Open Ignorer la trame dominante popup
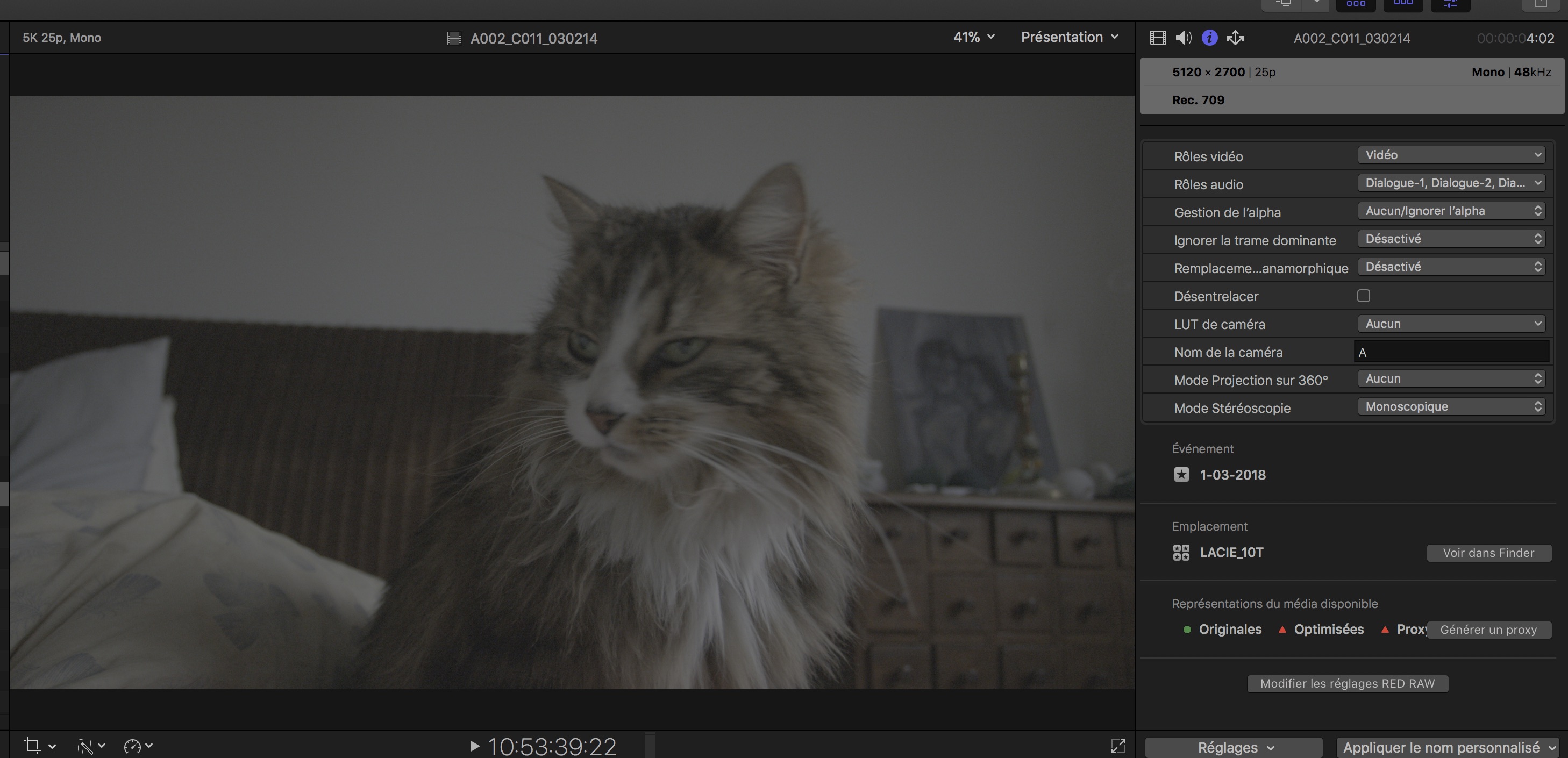1568x758 pixels. tap(1451, 239)
